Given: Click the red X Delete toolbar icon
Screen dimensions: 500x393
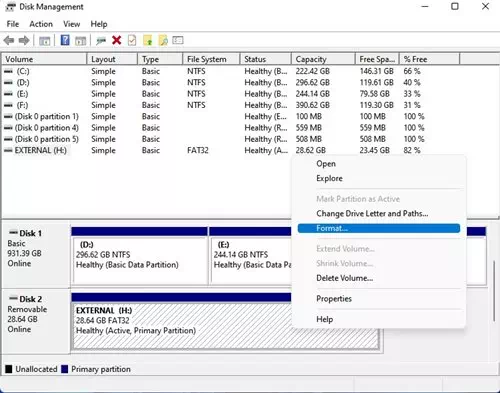Looking at the screenshot, I should [x=116, y=40].
